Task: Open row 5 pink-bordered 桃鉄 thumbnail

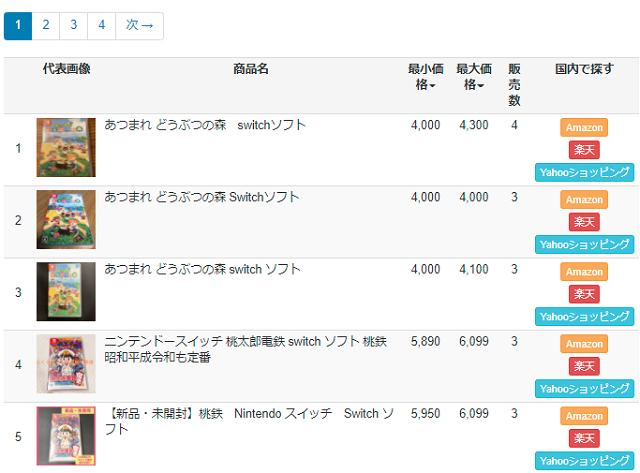Action: (66, 436)
